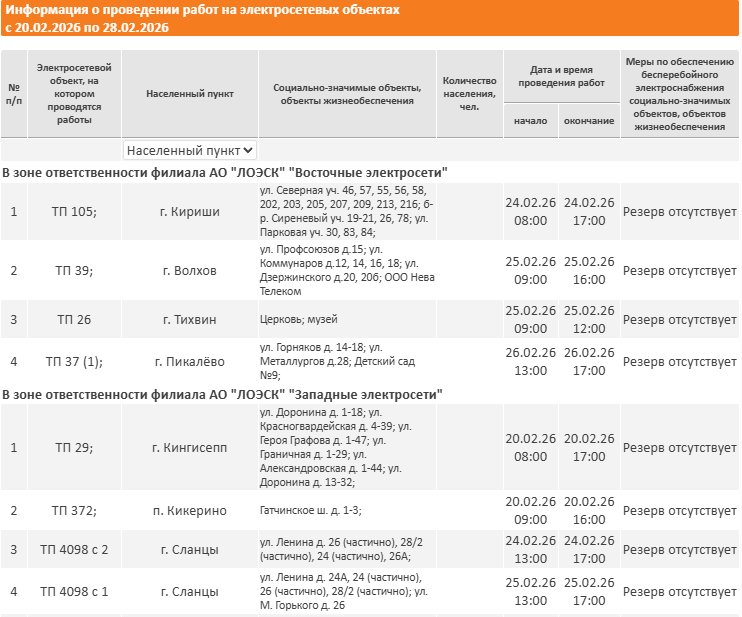Click the ТП 29 cell for Кингисепп
The height and width of the screenshot is (617, 742).
pos(74,448)
